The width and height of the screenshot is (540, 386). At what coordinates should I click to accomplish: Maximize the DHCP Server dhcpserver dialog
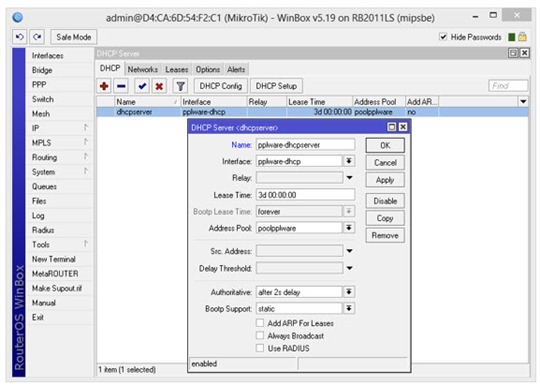point(392,127)
